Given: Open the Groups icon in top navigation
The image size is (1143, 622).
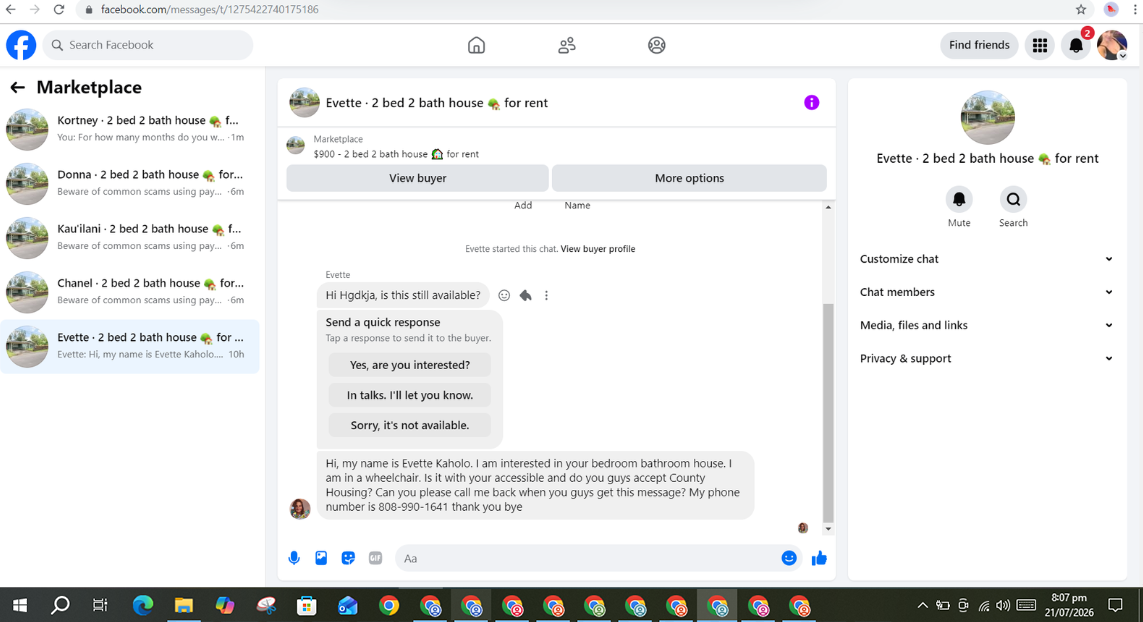Looking at the screenshot, I should [656, 45].
